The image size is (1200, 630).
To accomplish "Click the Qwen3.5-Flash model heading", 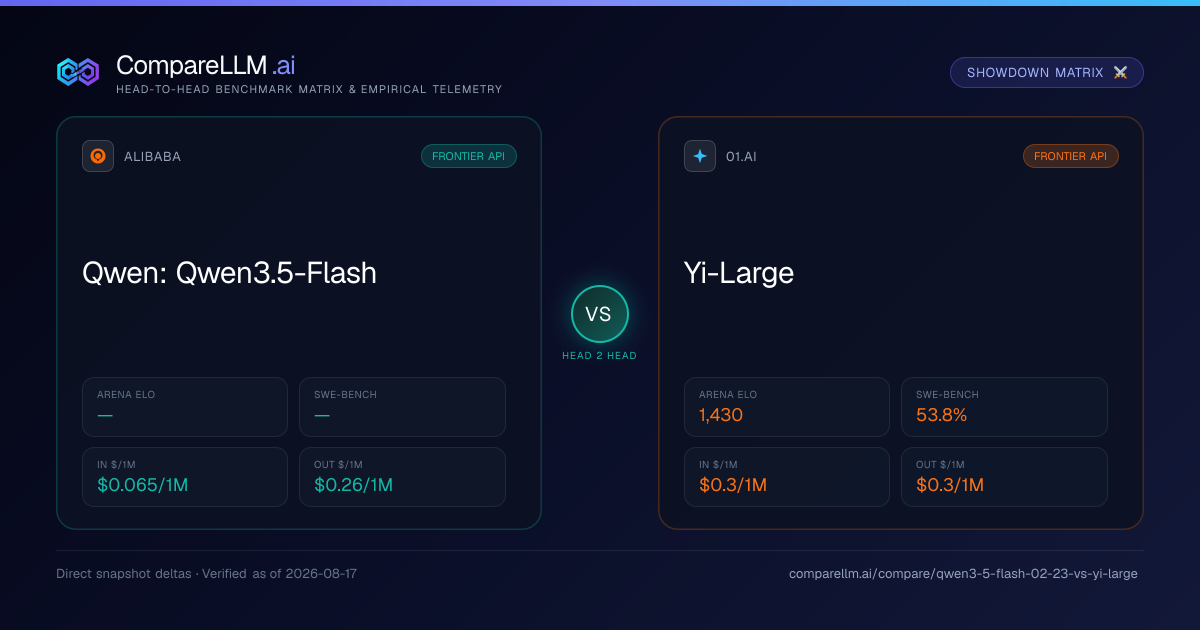I will [x=229, y=273].
